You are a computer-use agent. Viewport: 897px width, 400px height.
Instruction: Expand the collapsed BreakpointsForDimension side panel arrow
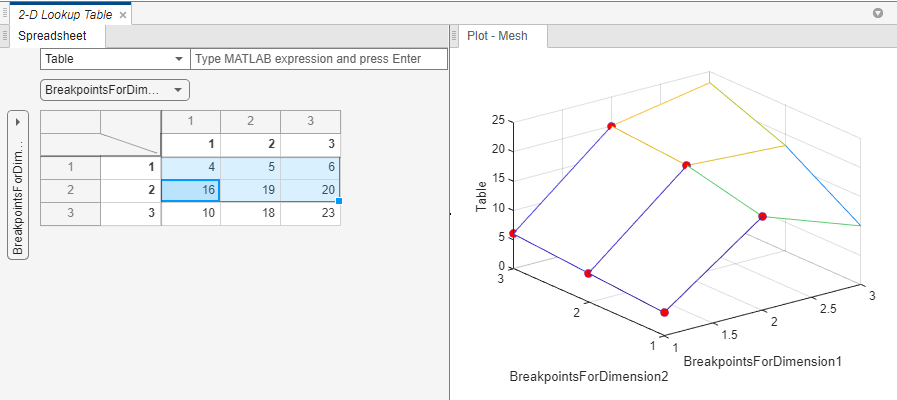point(18,121)
